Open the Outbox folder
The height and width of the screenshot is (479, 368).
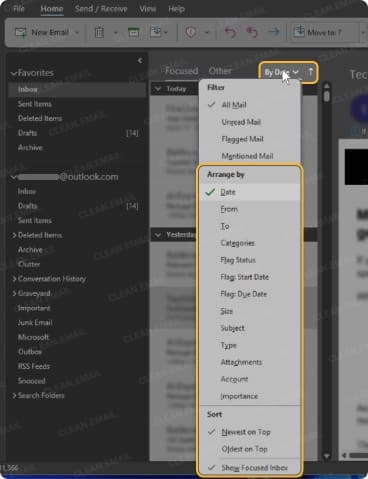point(30,352)
